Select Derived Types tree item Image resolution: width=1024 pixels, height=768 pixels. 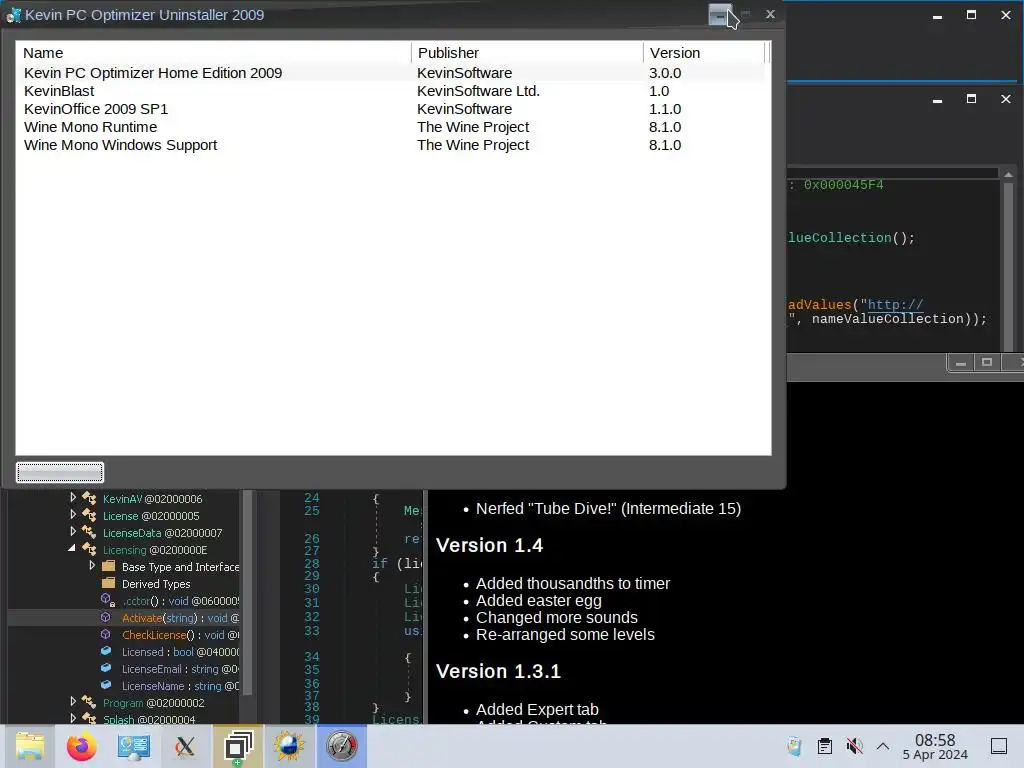[x=156, y=584]
